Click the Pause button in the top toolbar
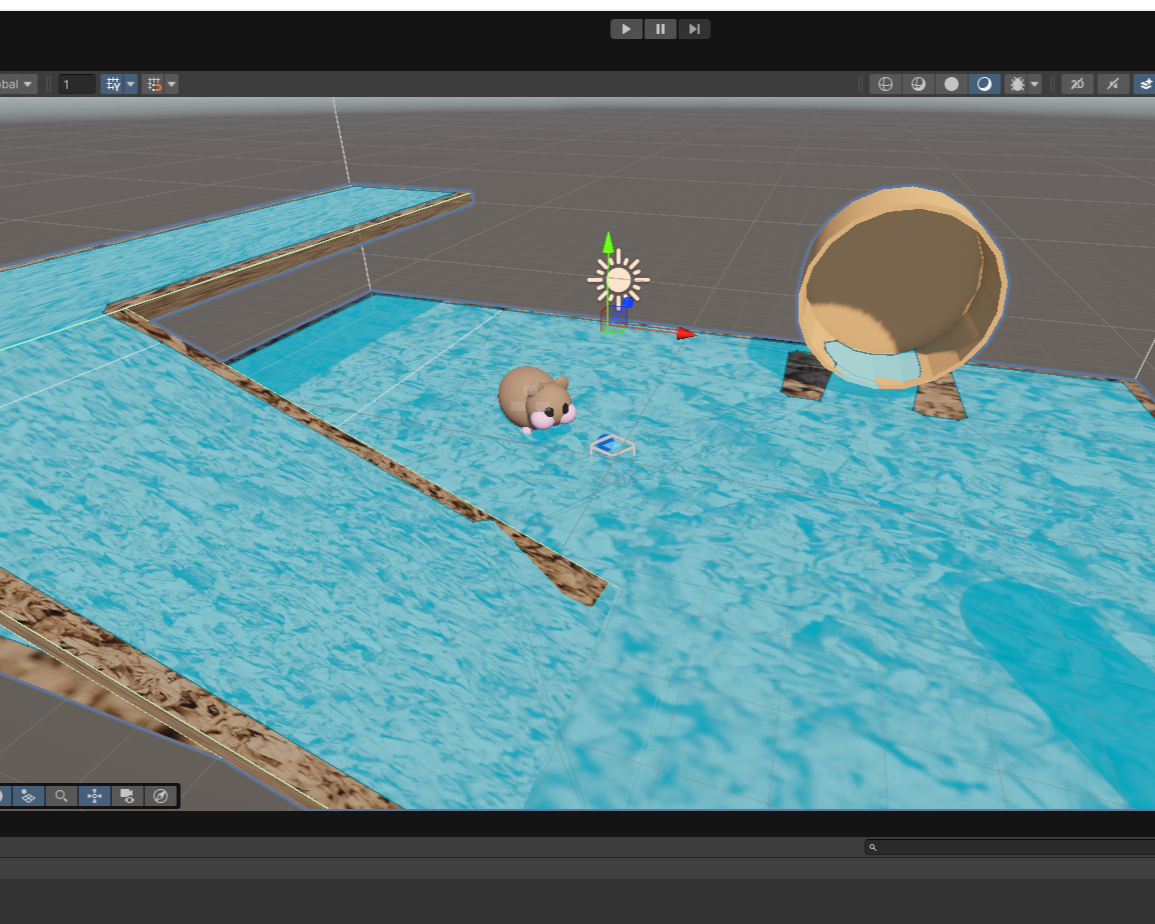This screenshot has width=1155, height=924. coord(660,29)
